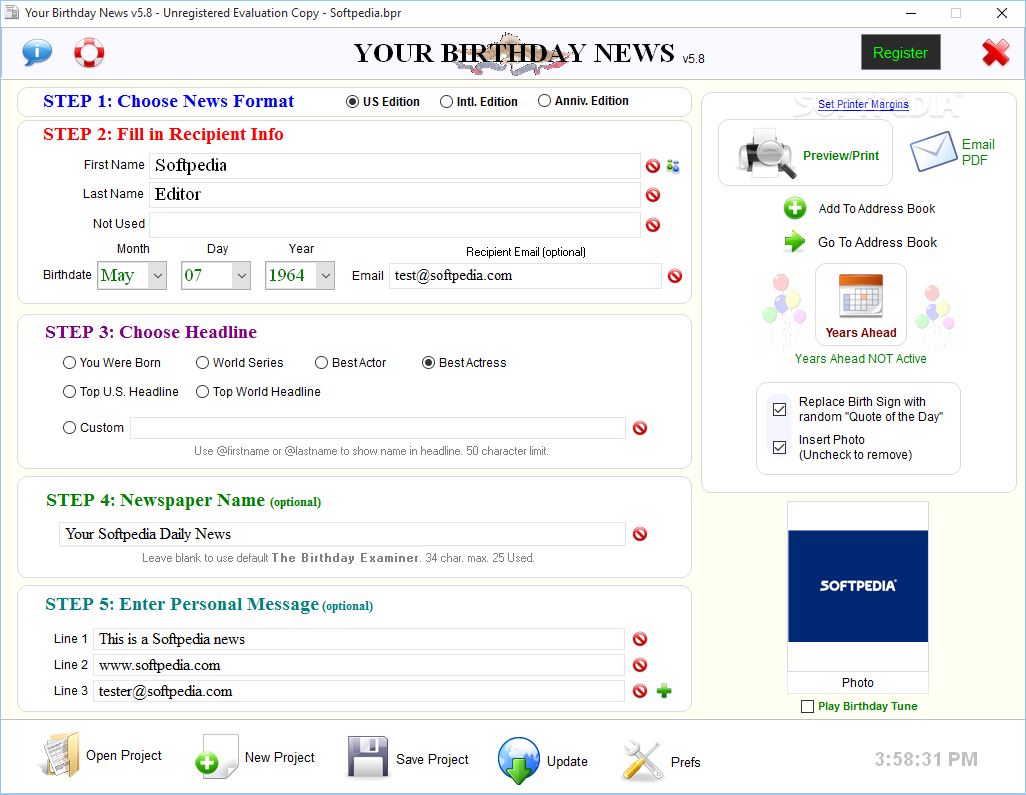The image size is (1026, 795).
Task: Click the Add To Address Book label
Action: point(877,209)
